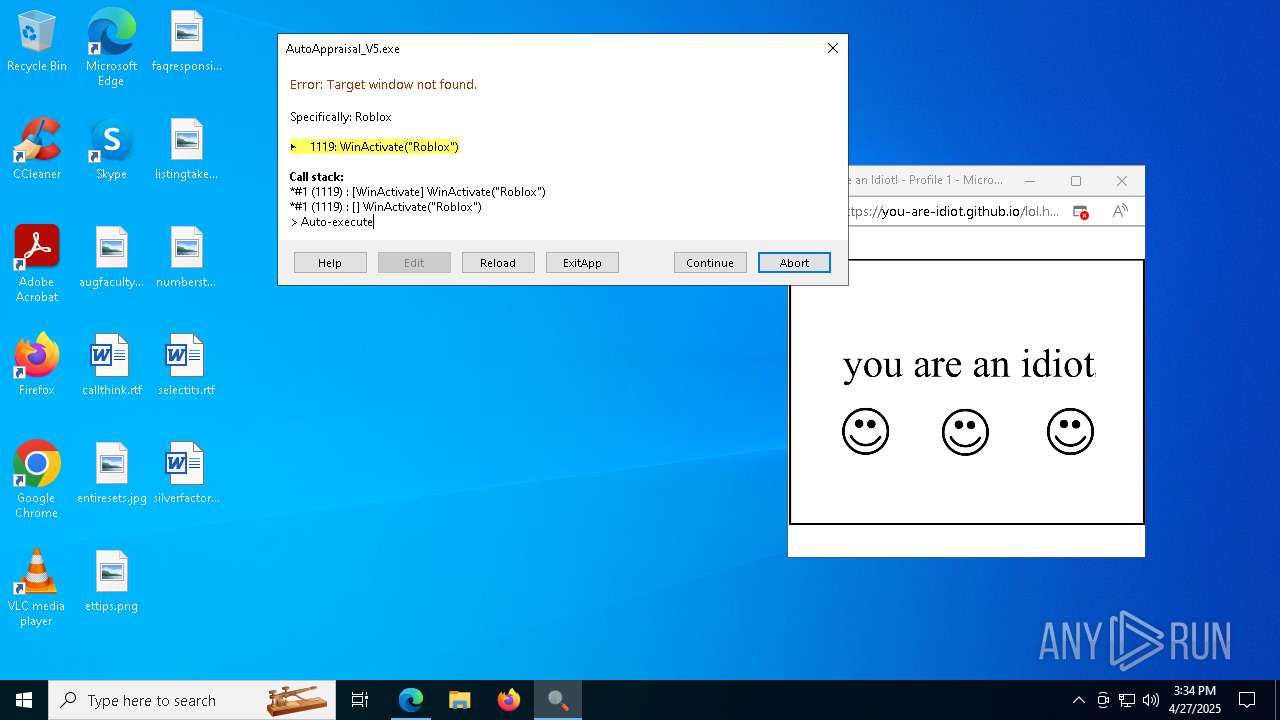Select callthink.rtf document

pyautogui.click(x=111, y=366)
